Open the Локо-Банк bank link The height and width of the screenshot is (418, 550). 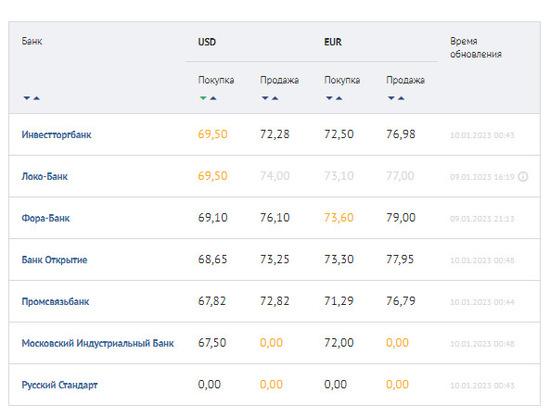tap(45, 176)
